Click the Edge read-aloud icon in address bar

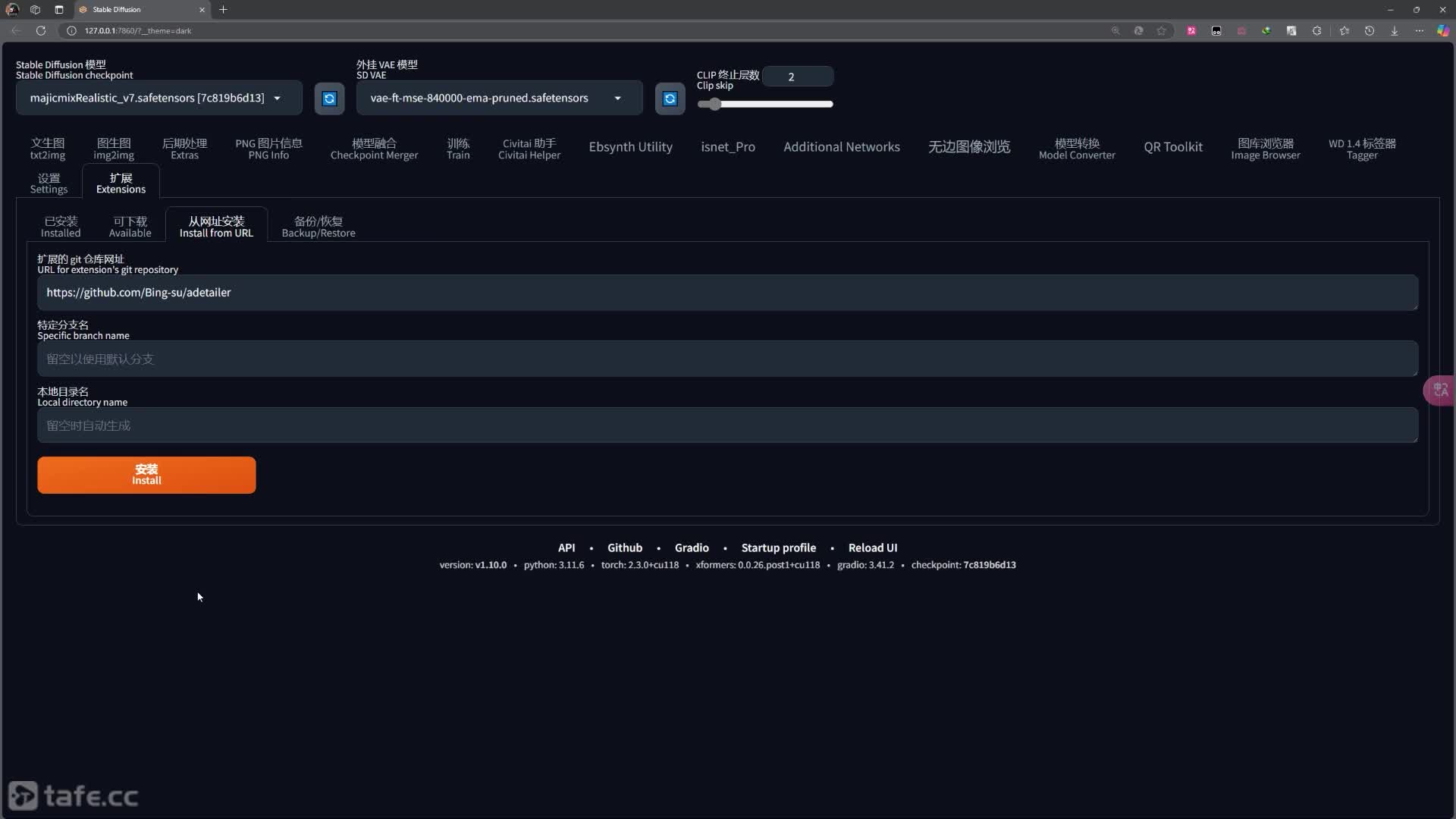pos(1138,31)
